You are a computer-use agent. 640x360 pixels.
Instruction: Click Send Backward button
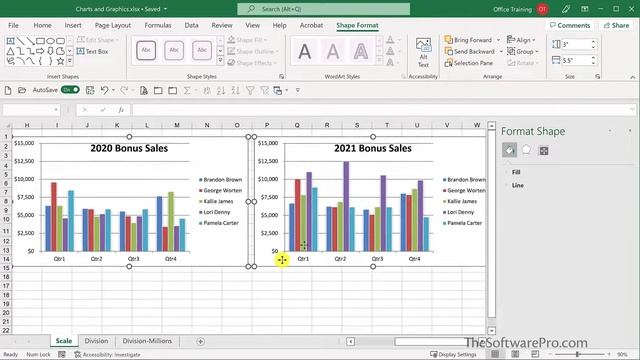[x=469, y=51]
